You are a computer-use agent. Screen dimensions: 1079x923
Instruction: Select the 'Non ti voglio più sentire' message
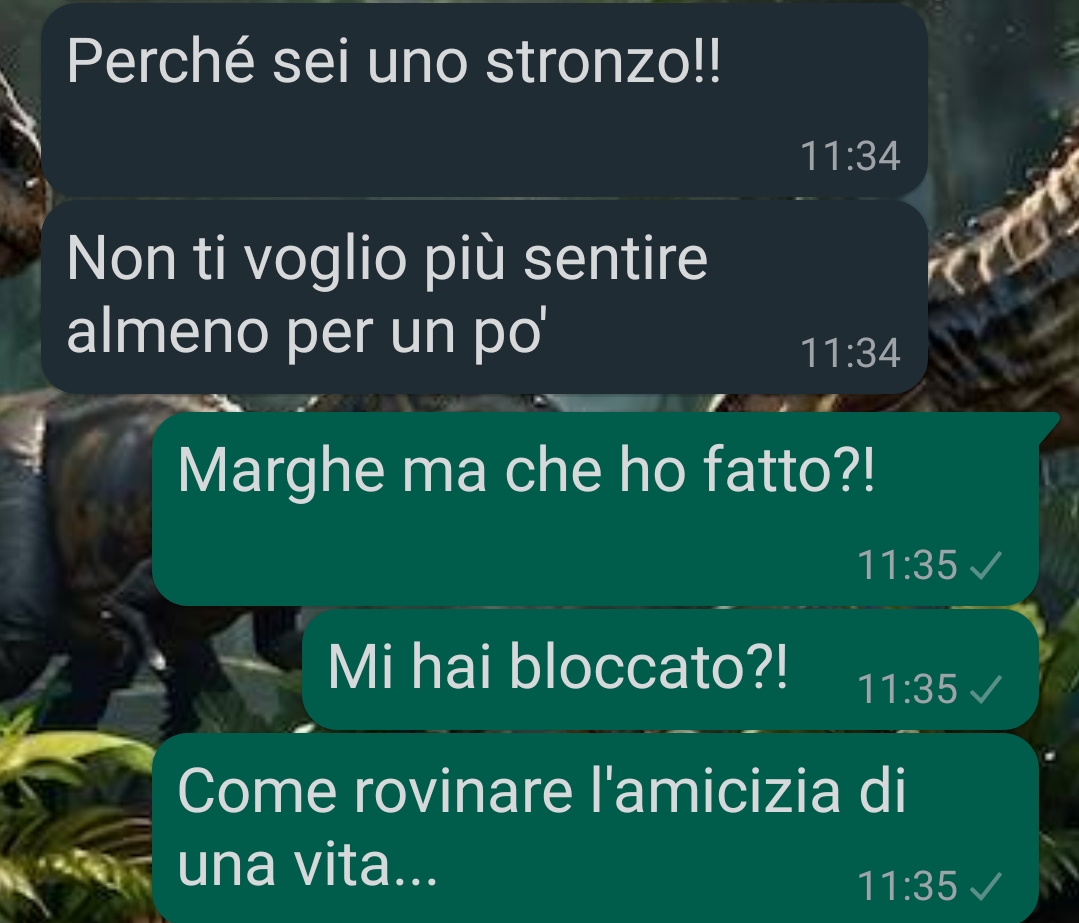click(484, 297)
